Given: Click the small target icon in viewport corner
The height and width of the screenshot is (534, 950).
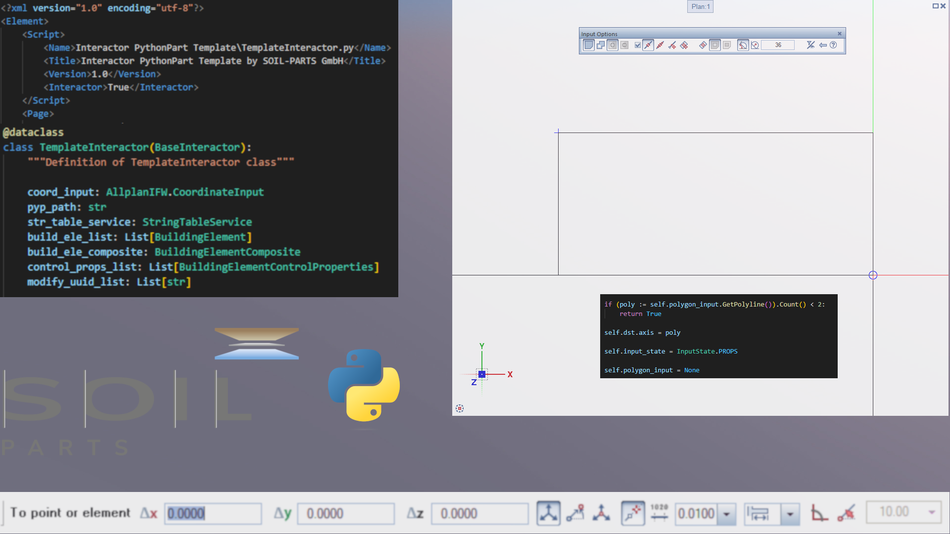Looking at the screenshot, I should pos(460,408).
